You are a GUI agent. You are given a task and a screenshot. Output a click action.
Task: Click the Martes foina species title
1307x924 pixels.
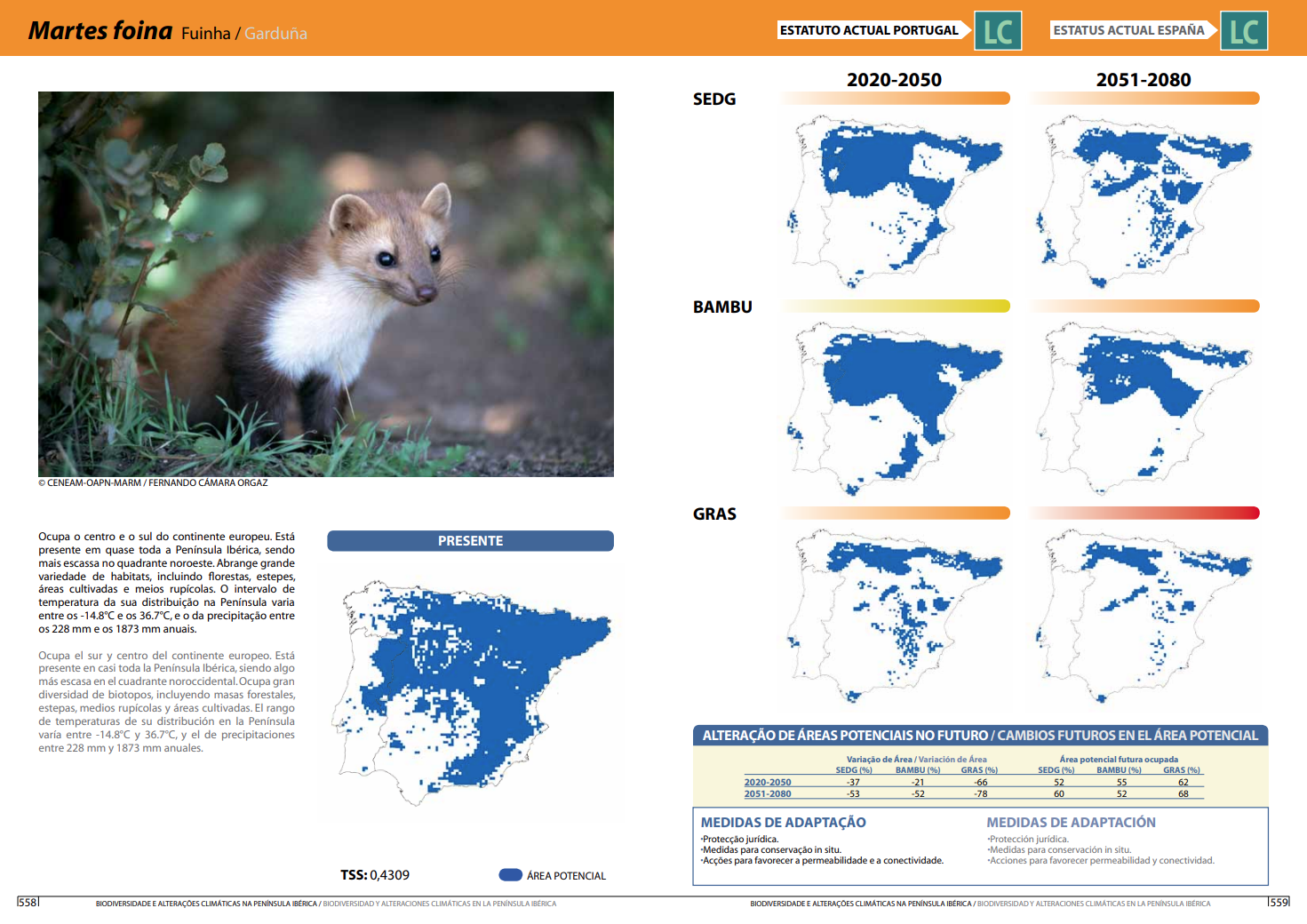click(x=100, y=31)
